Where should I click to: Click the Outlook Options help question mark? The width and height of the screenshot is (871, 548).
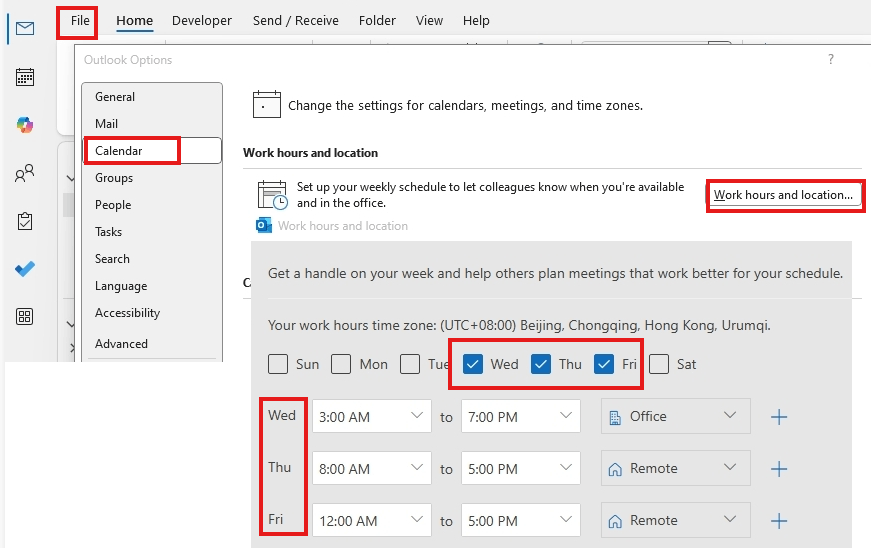[x=830, y=59]
